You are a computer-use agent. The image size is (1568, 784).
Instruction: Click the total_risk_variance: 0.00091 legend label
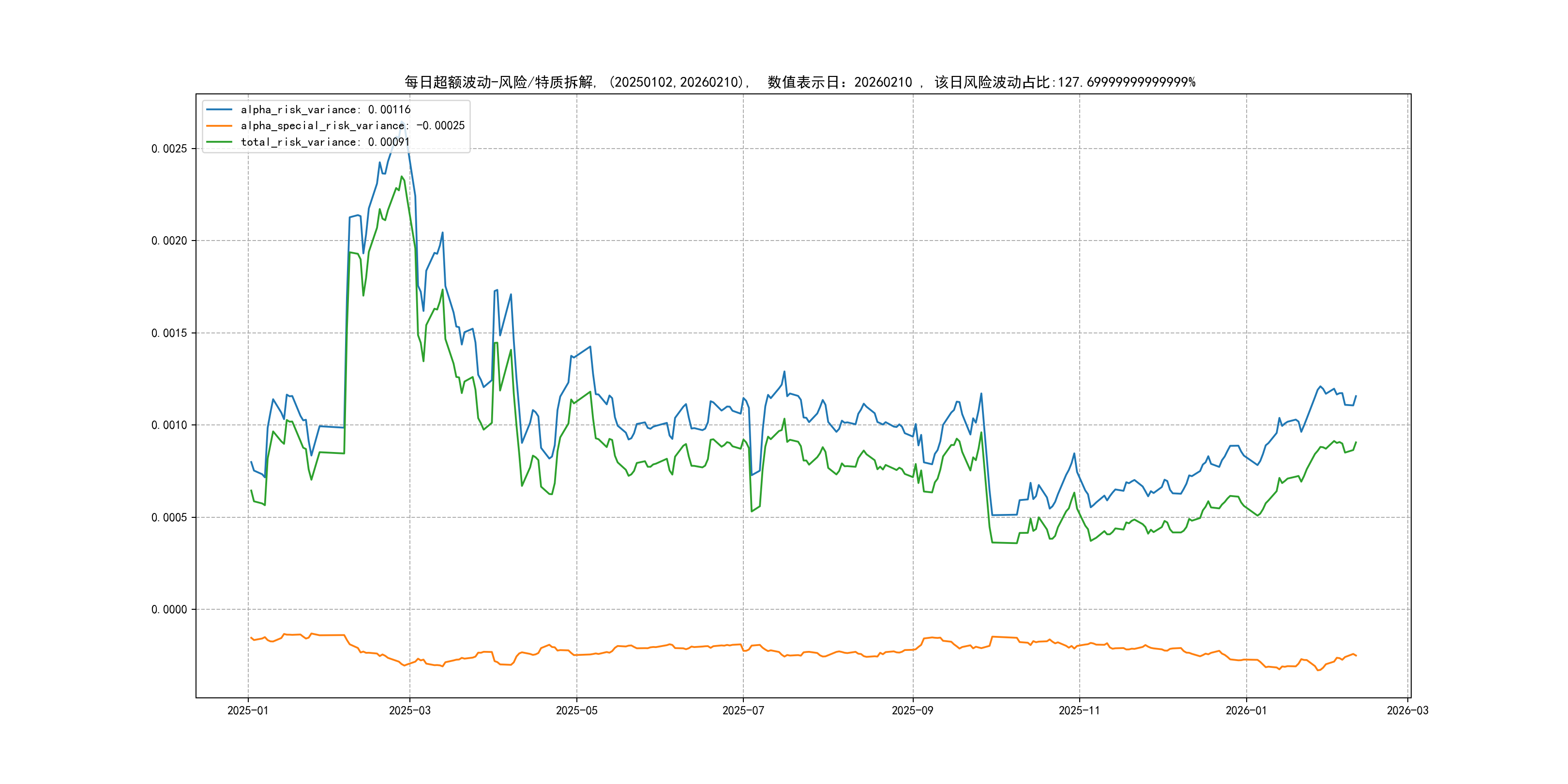[325, 142]
